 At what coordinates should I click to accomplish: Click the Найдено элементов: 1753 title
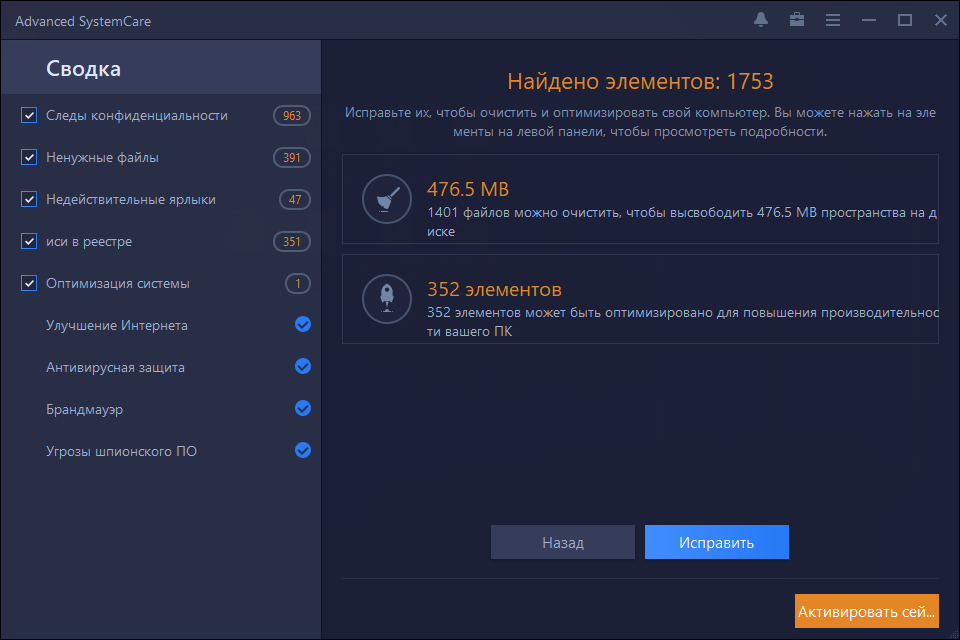tap(640, 81)
